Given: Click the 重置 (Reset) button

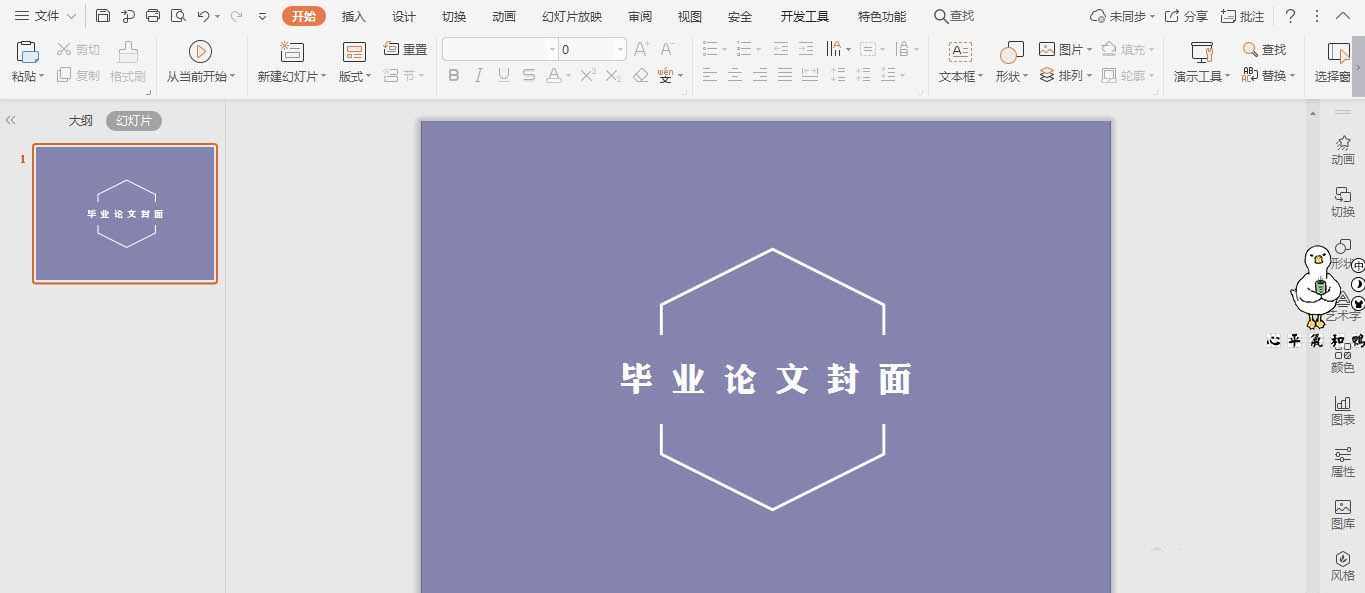Looking at the screenshot, I should (x=405, y=49).
